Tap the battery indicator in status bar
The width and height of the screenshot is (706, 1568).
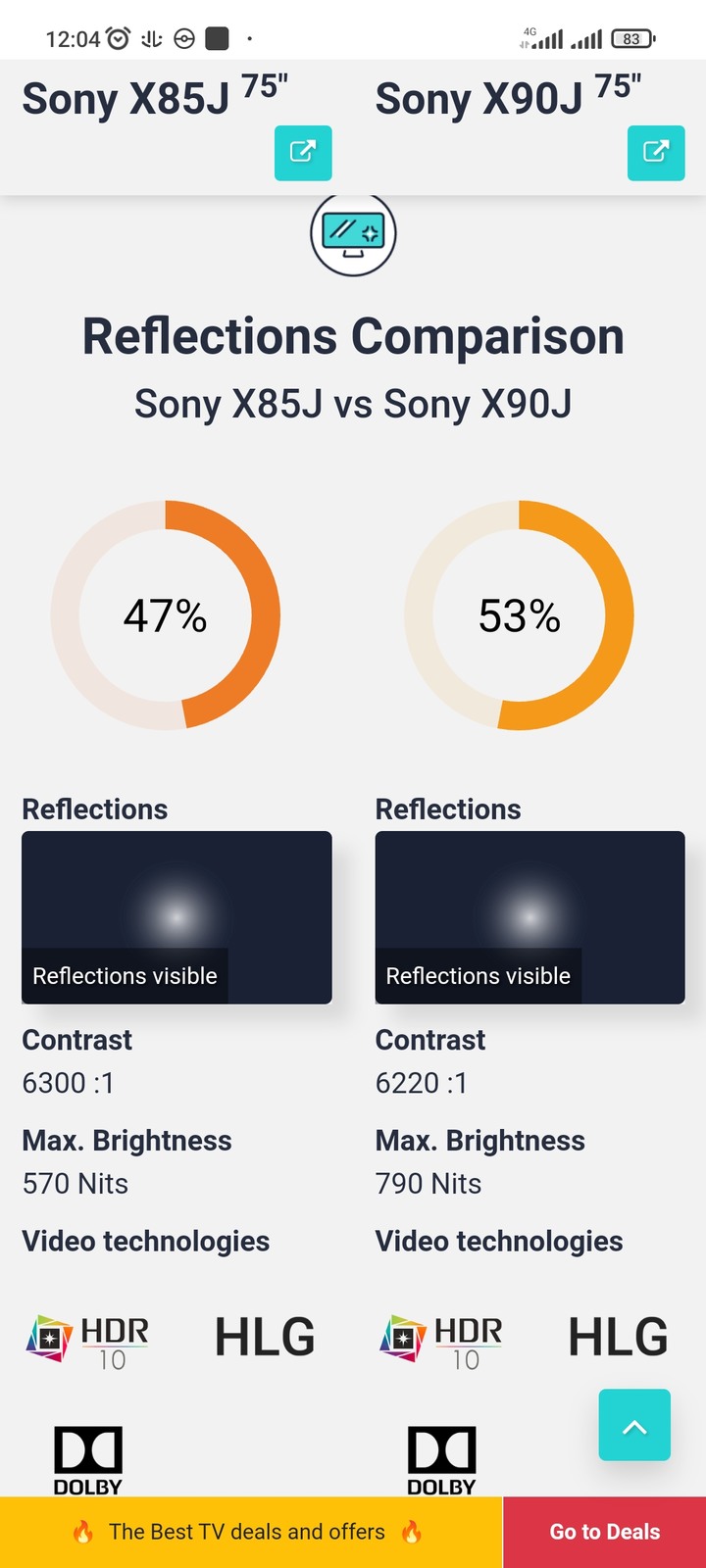[633, 39]
